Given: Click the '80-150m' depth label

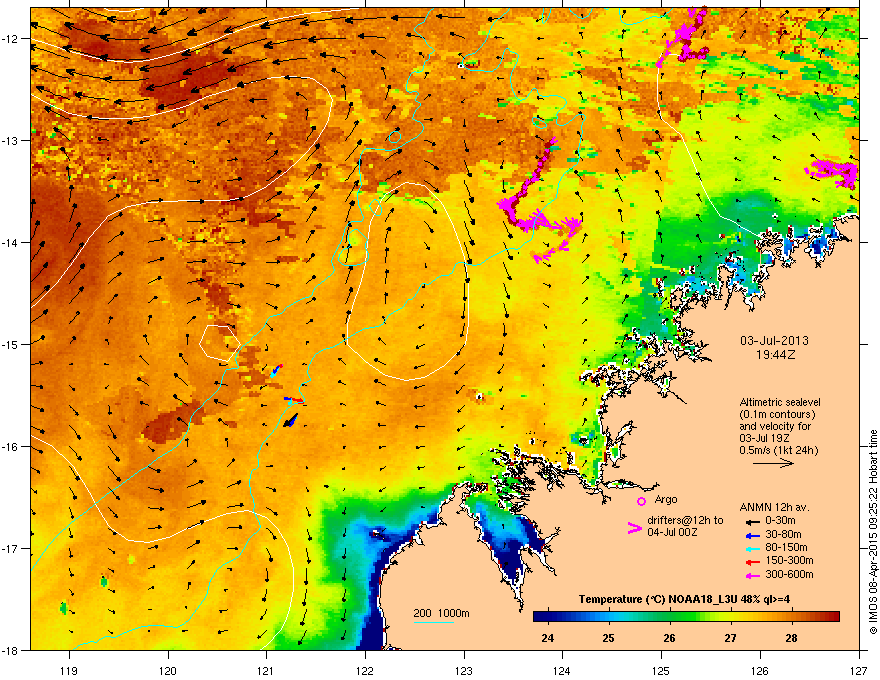Looking at the screenshot, I should coord(786,548).
